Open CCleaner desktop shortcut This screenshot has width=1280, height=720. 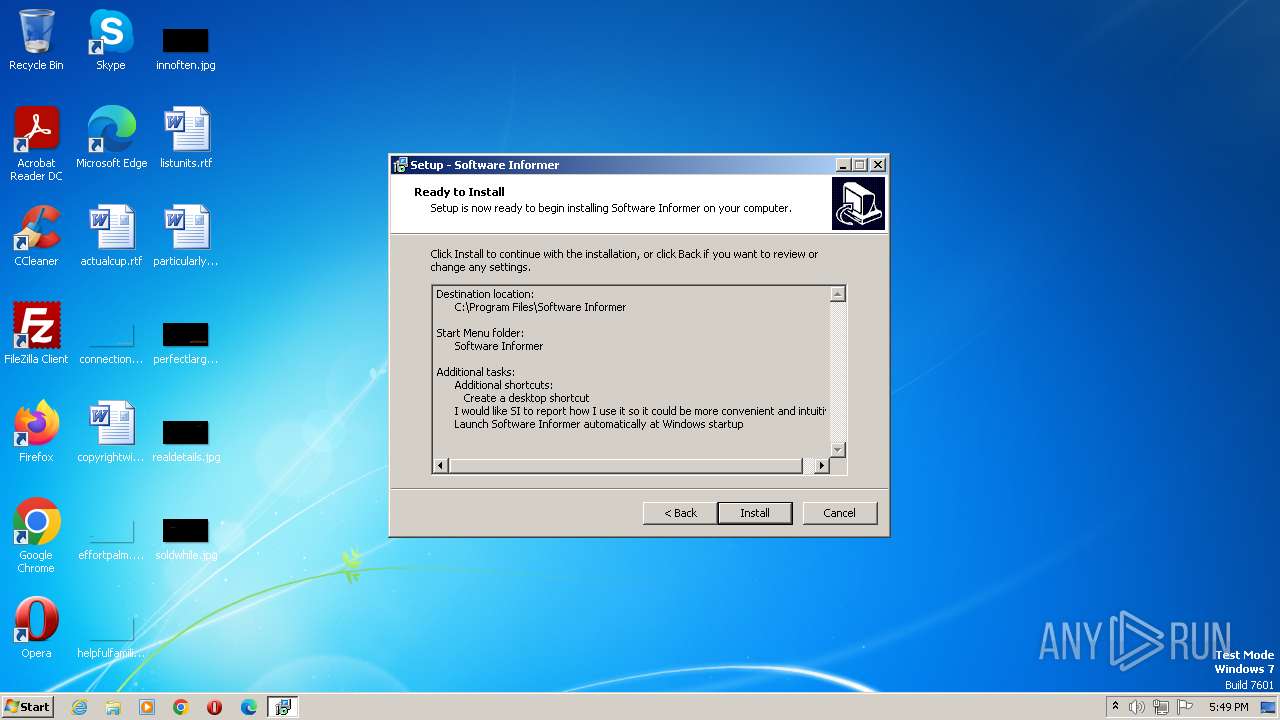coord(36,235)
